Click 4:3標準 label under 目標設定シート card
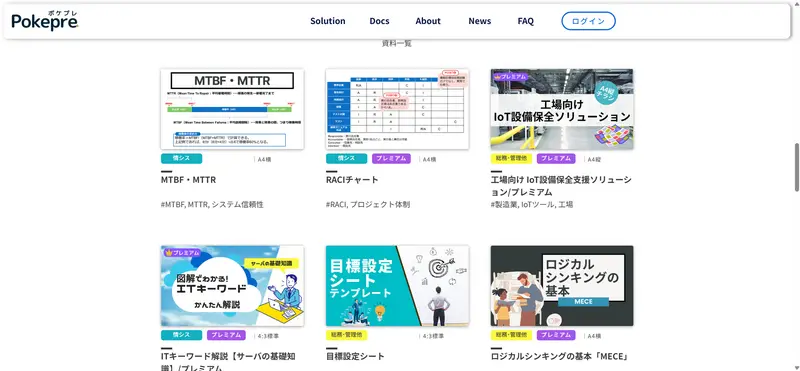Screen dimensions: 800x371 point(433,336)
